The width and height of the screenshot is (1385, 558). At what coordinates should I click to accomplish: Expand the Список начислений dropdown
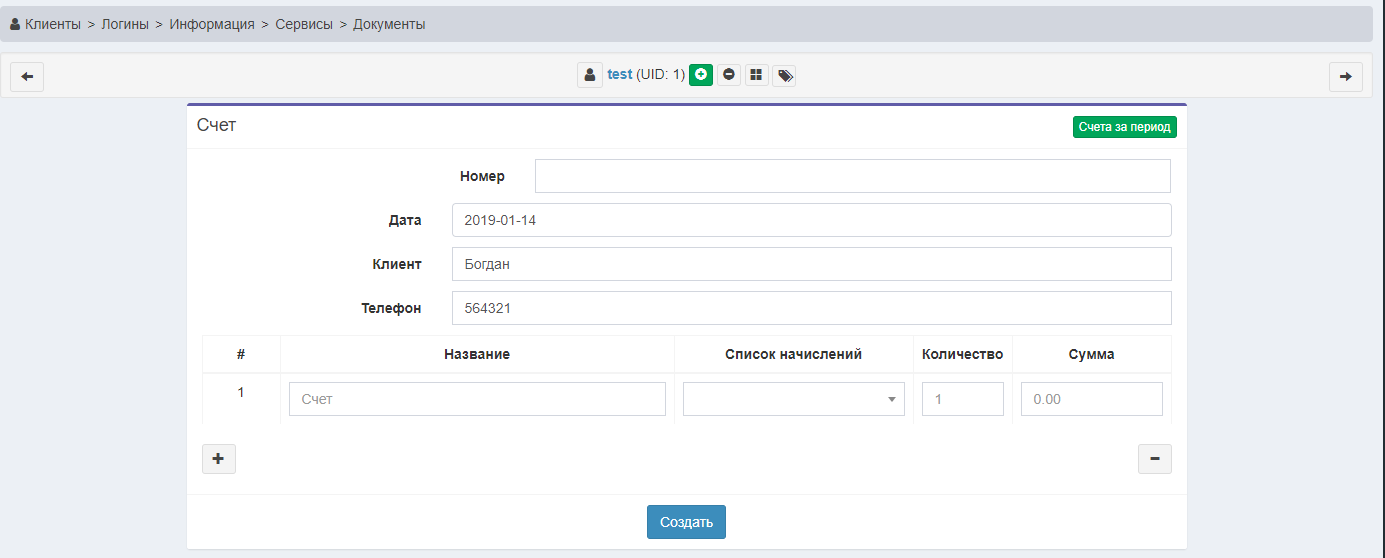point(793,399)
